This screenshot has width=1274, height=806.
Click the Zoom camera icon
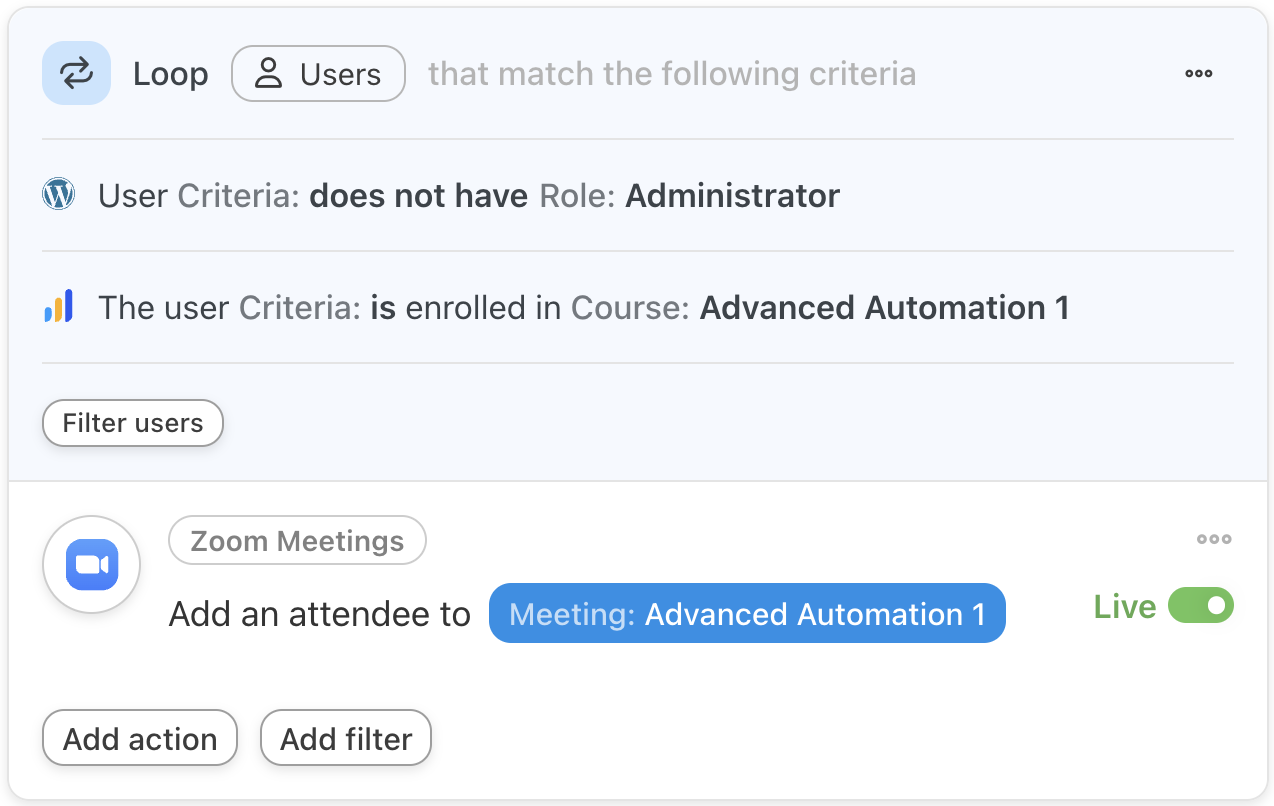(92, 565)
